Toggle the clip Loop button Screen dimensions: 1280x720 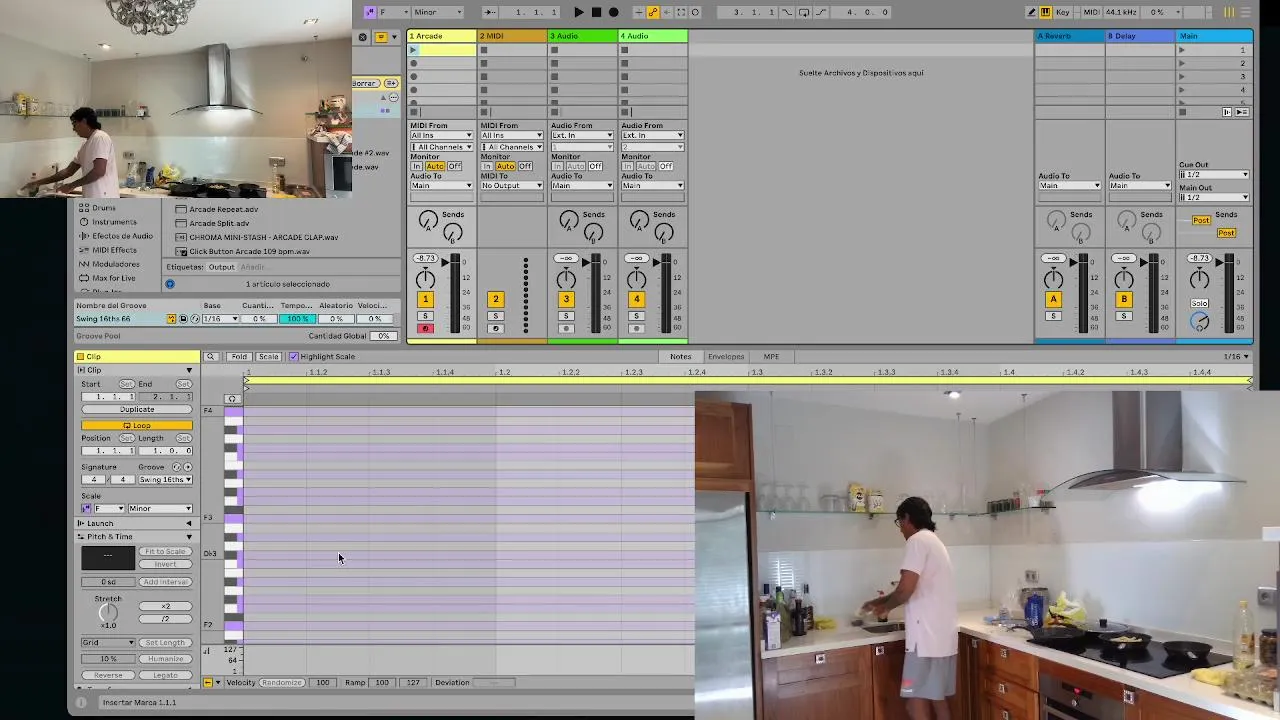click(x=136, y=425)
